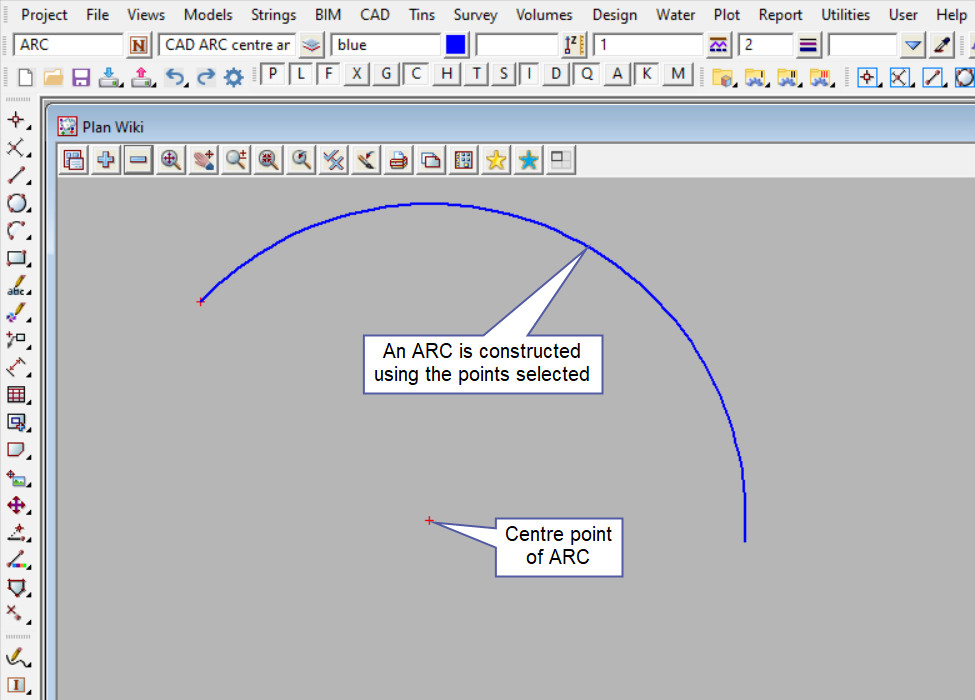Click the N name button beside ARC field
The image size is (975, 700).
click(x=139, y=45)
